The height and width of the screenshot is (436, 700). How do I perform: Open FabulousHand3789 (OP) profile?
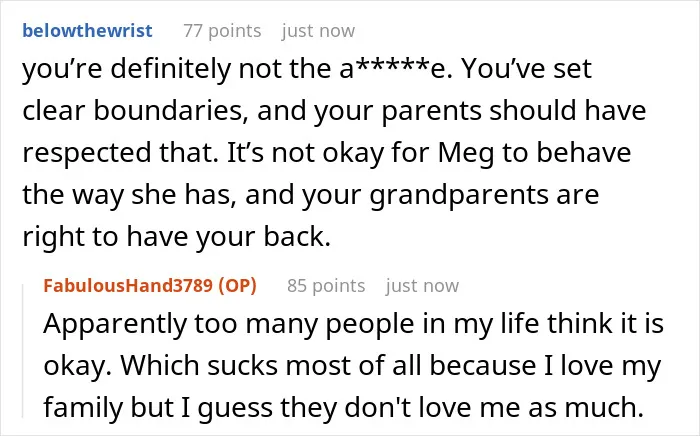150,286
